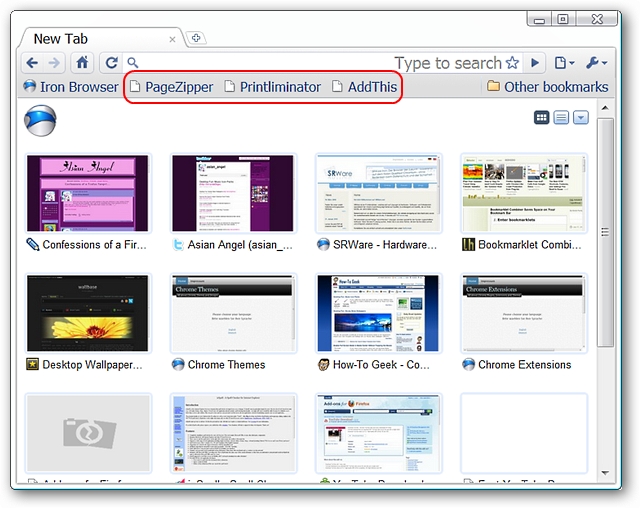Open the page control menu
This screenshot has height=508, width=640.
click(564, 63)
